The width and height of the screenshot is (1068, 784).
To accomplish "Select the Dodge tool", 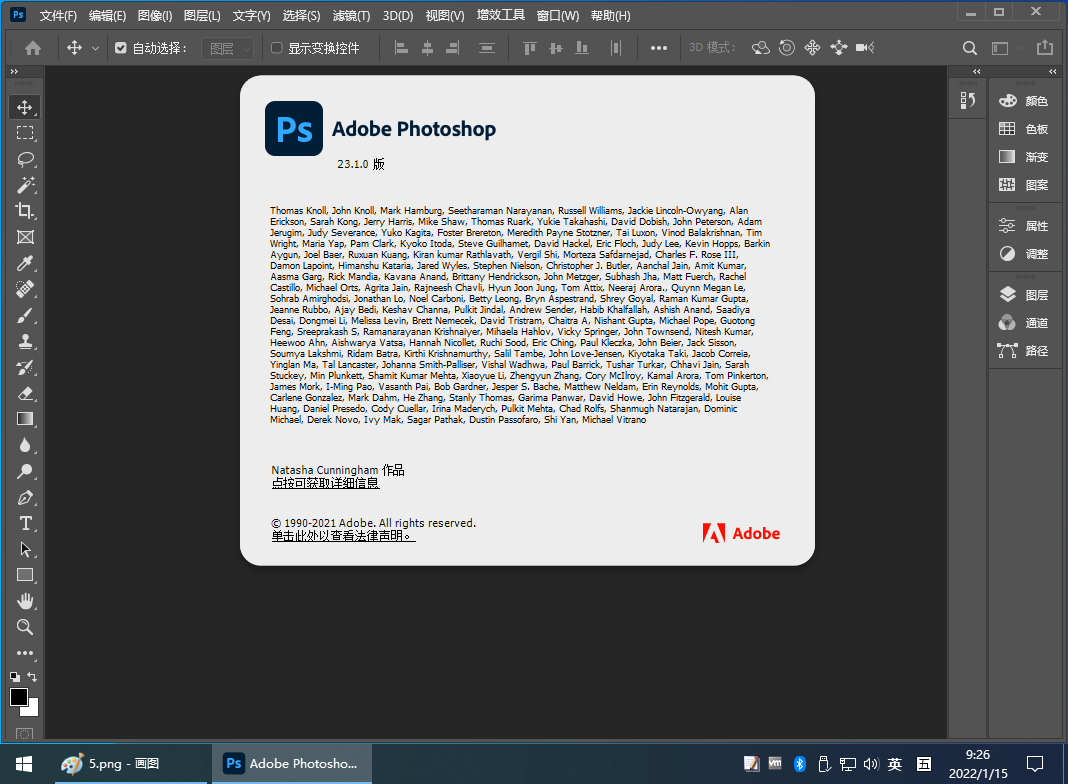I will tap(25, 471).
